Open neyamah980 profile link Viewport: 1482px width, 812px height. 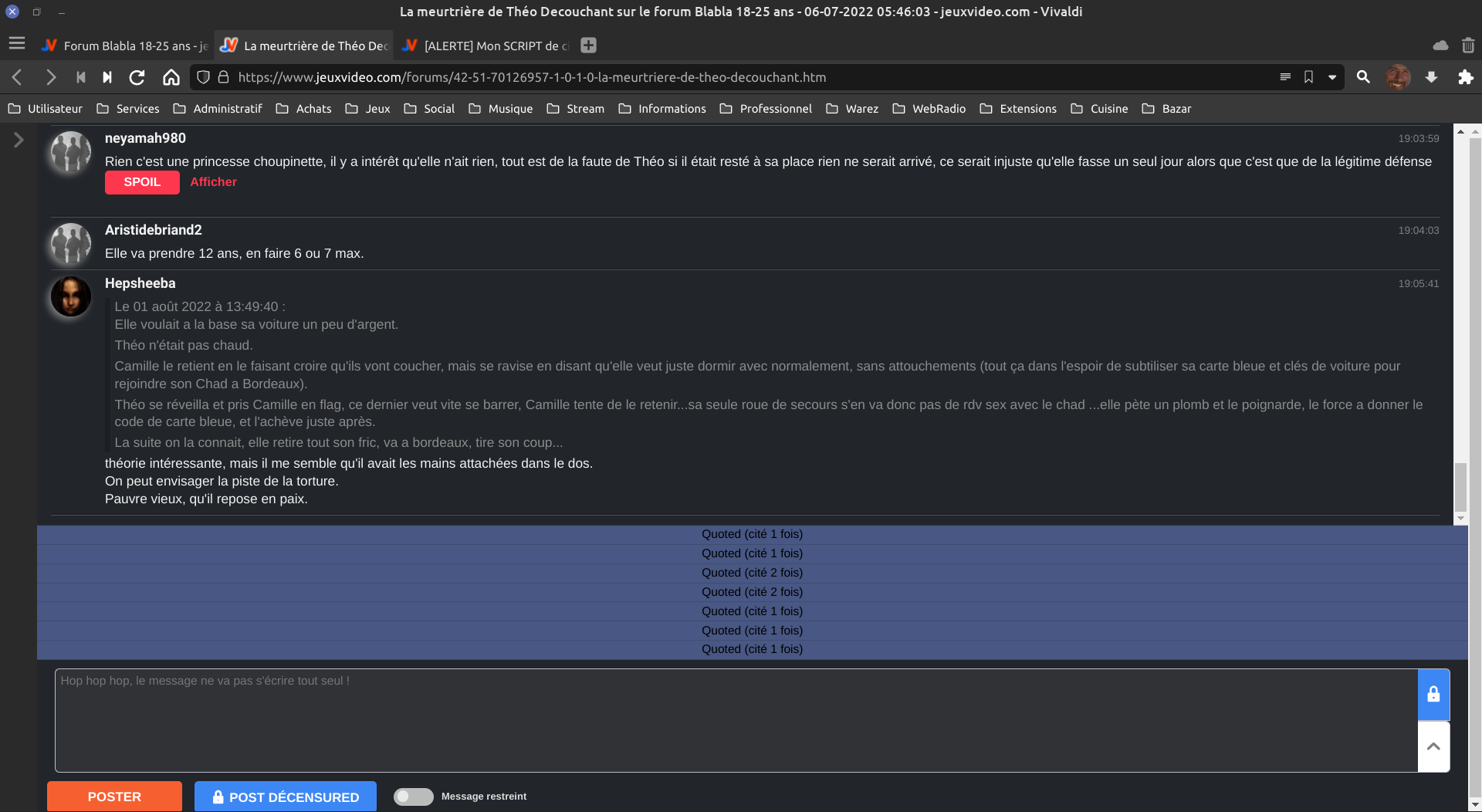click(145, 138)
